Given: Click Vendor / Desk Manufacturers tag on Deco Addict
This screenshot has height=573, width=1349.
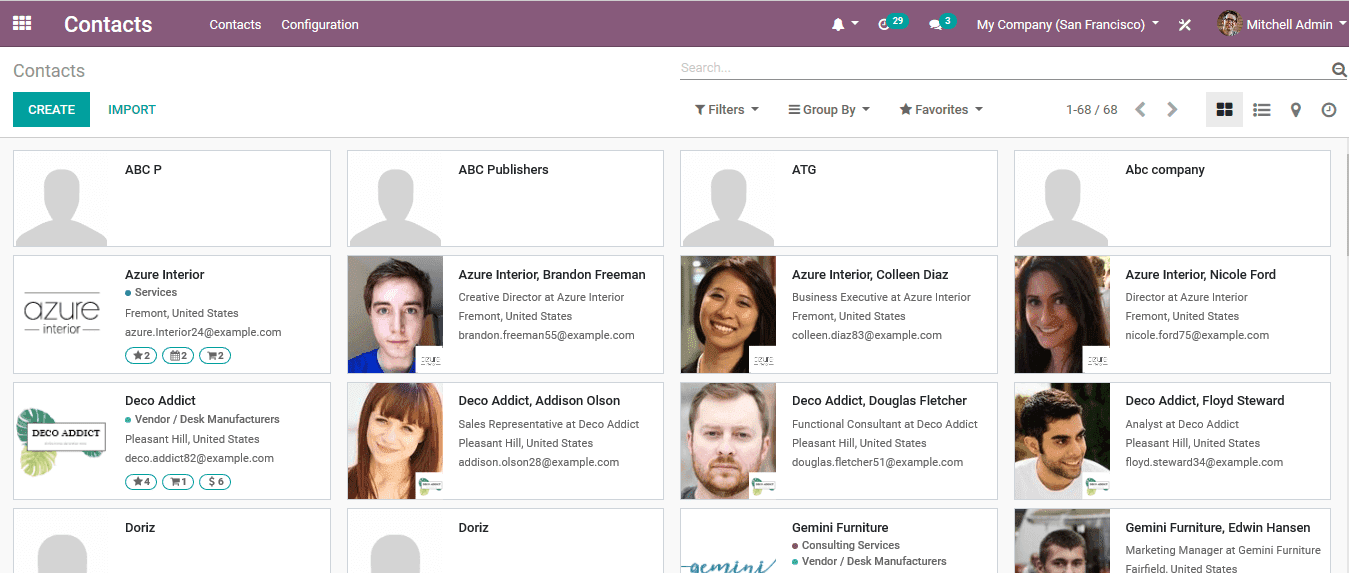Looking at the screenshot, I should (202, 420).
